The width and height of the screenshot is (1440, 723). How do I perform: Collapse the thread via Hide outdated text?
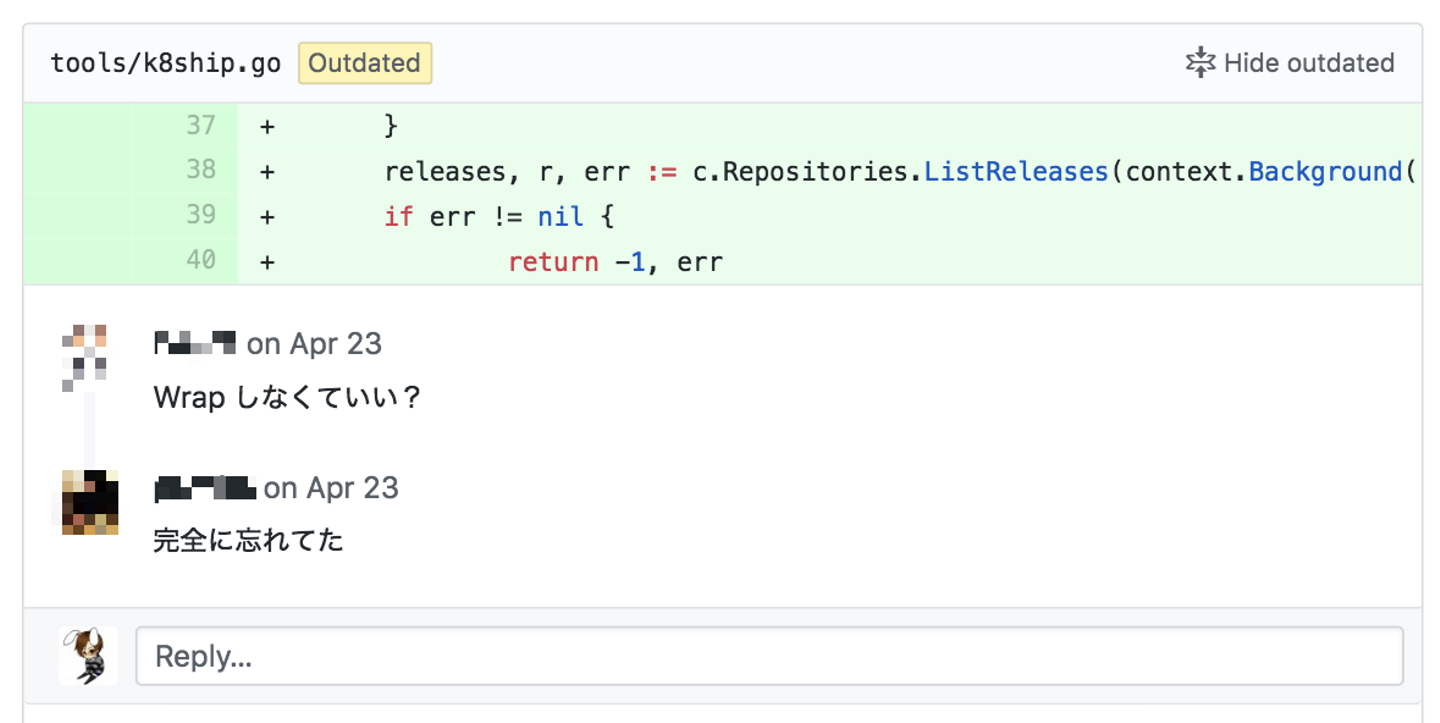(1308, 63)
